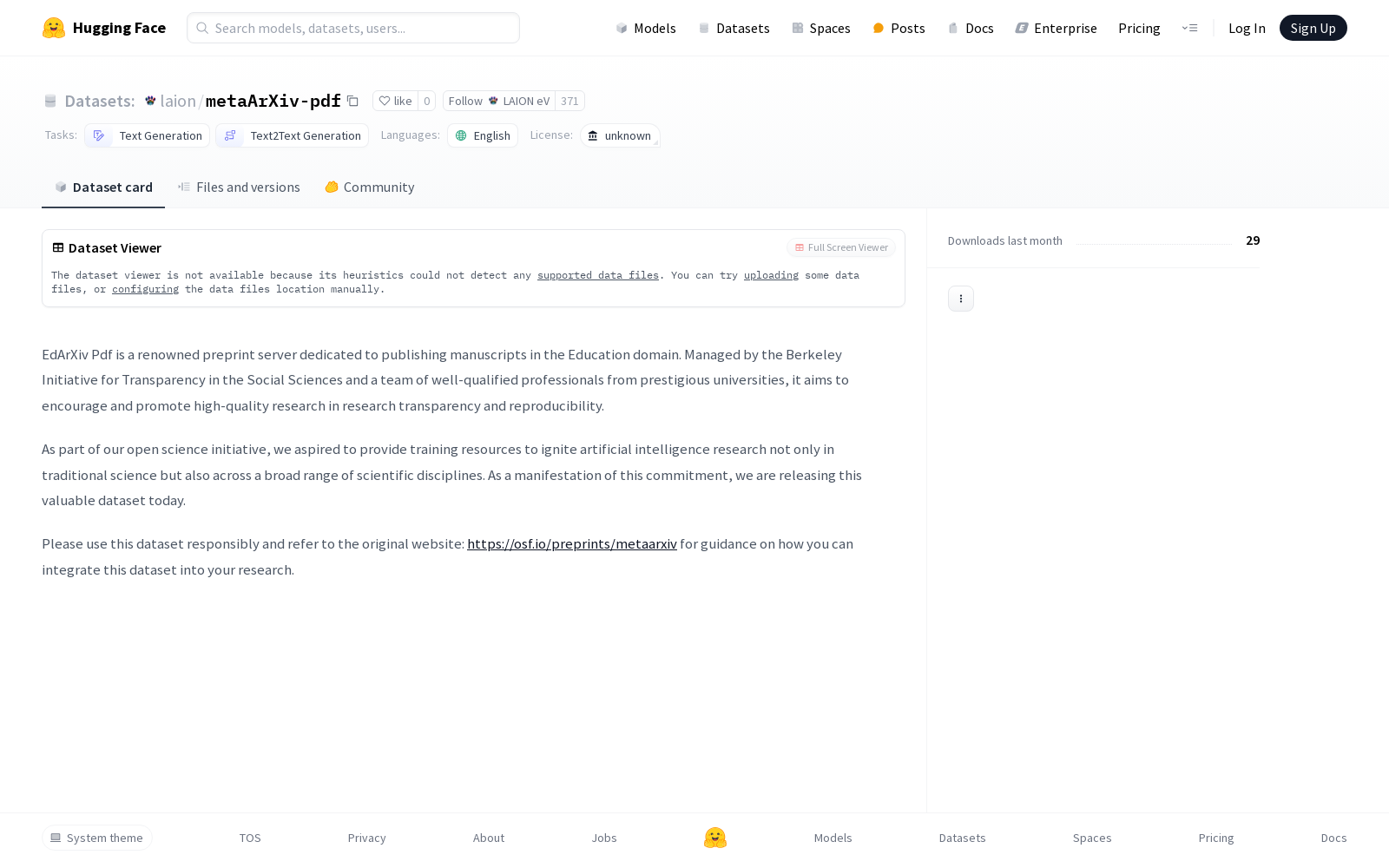Viewport: 1389px width, 868px height.
Task: Open Pricing in the footer
Action: click(1216, 838)
